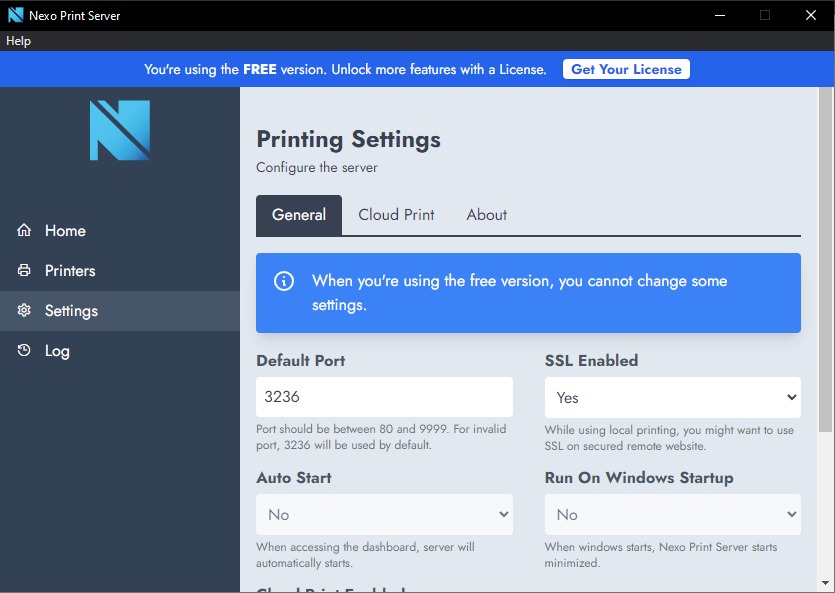Viewport: 835px width, 593px height.
Task: Close the Nexo Print Server window
Action: [811, 15]
